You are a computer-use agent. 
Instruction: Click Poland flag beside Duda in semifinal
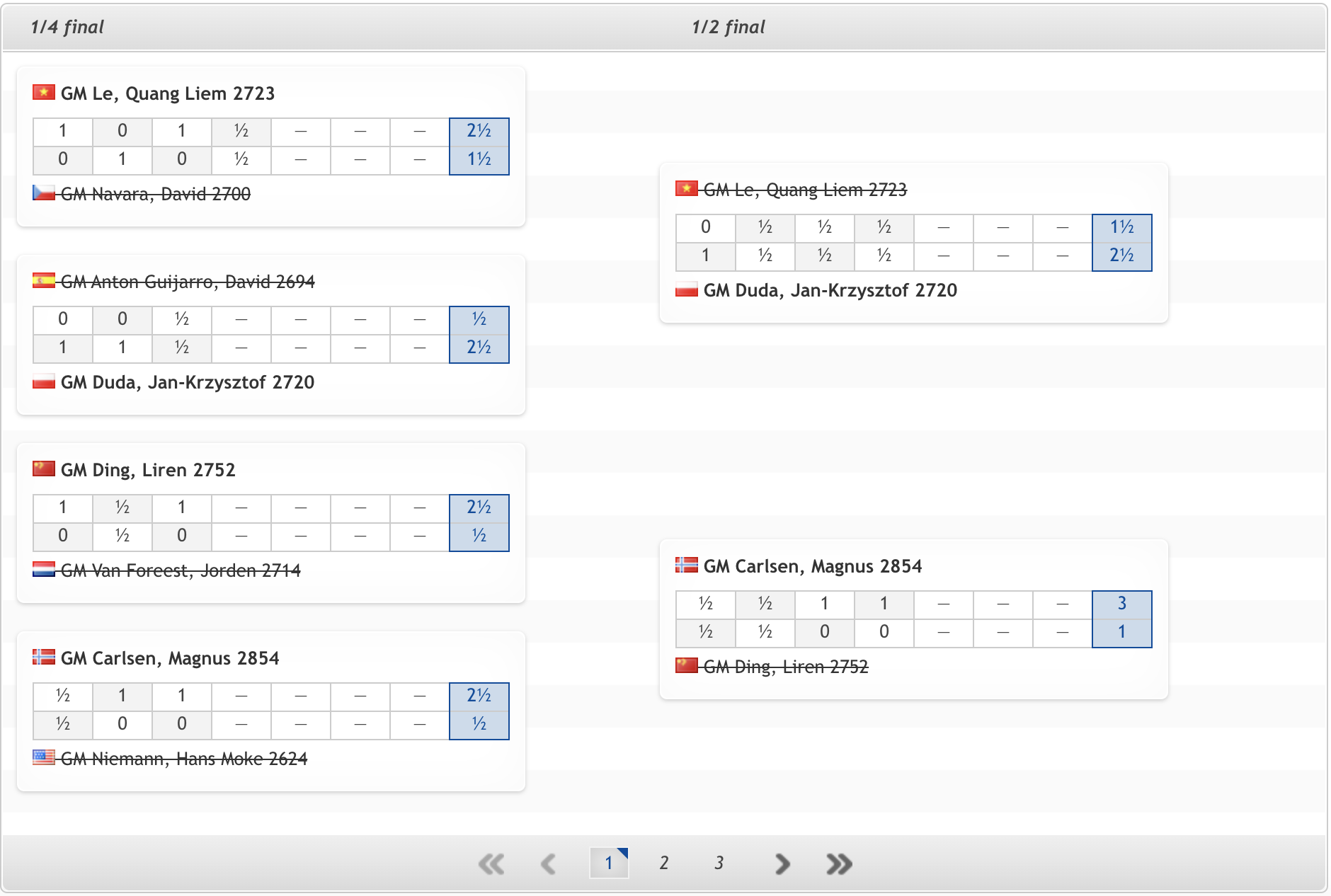point(687,289)
